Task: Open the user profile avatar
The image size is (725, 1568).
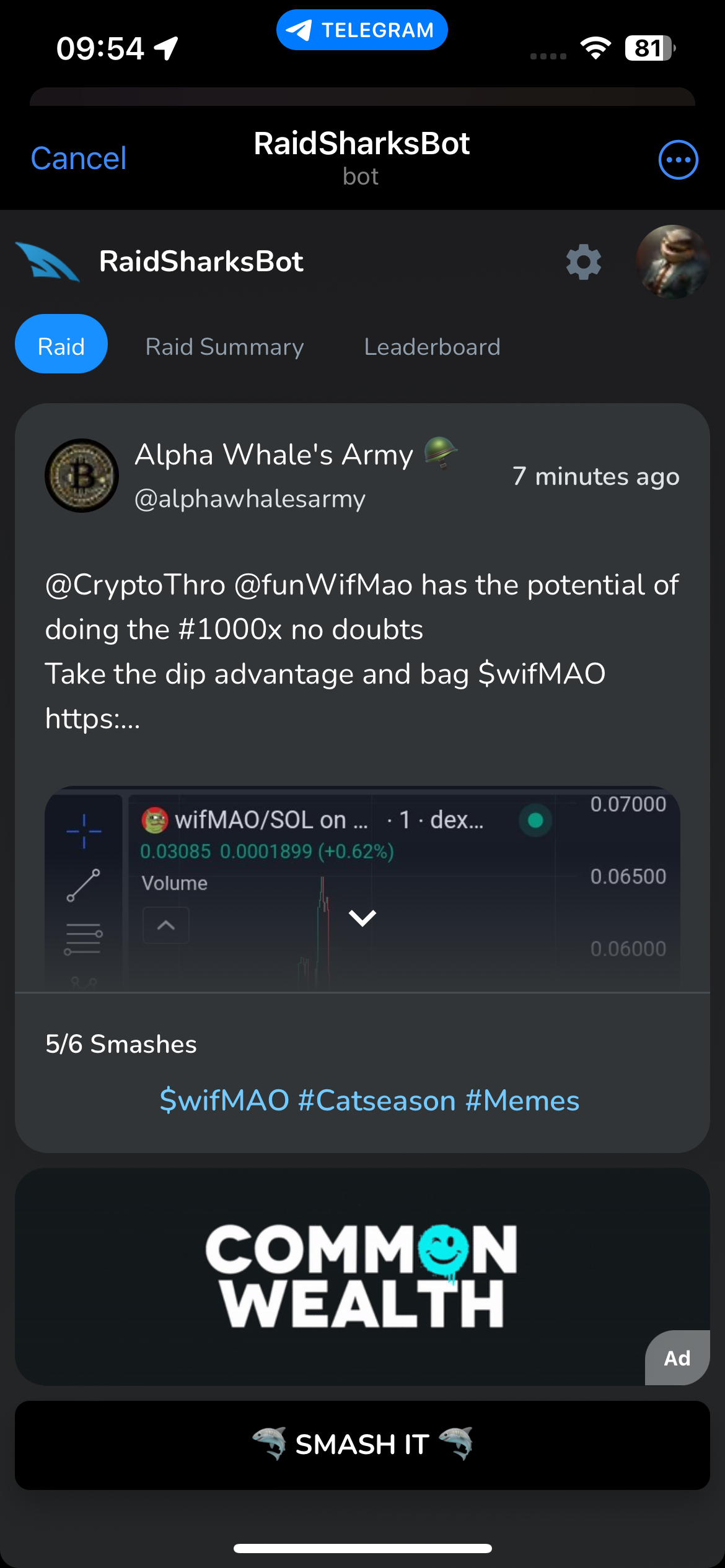Action: (672, 262)
